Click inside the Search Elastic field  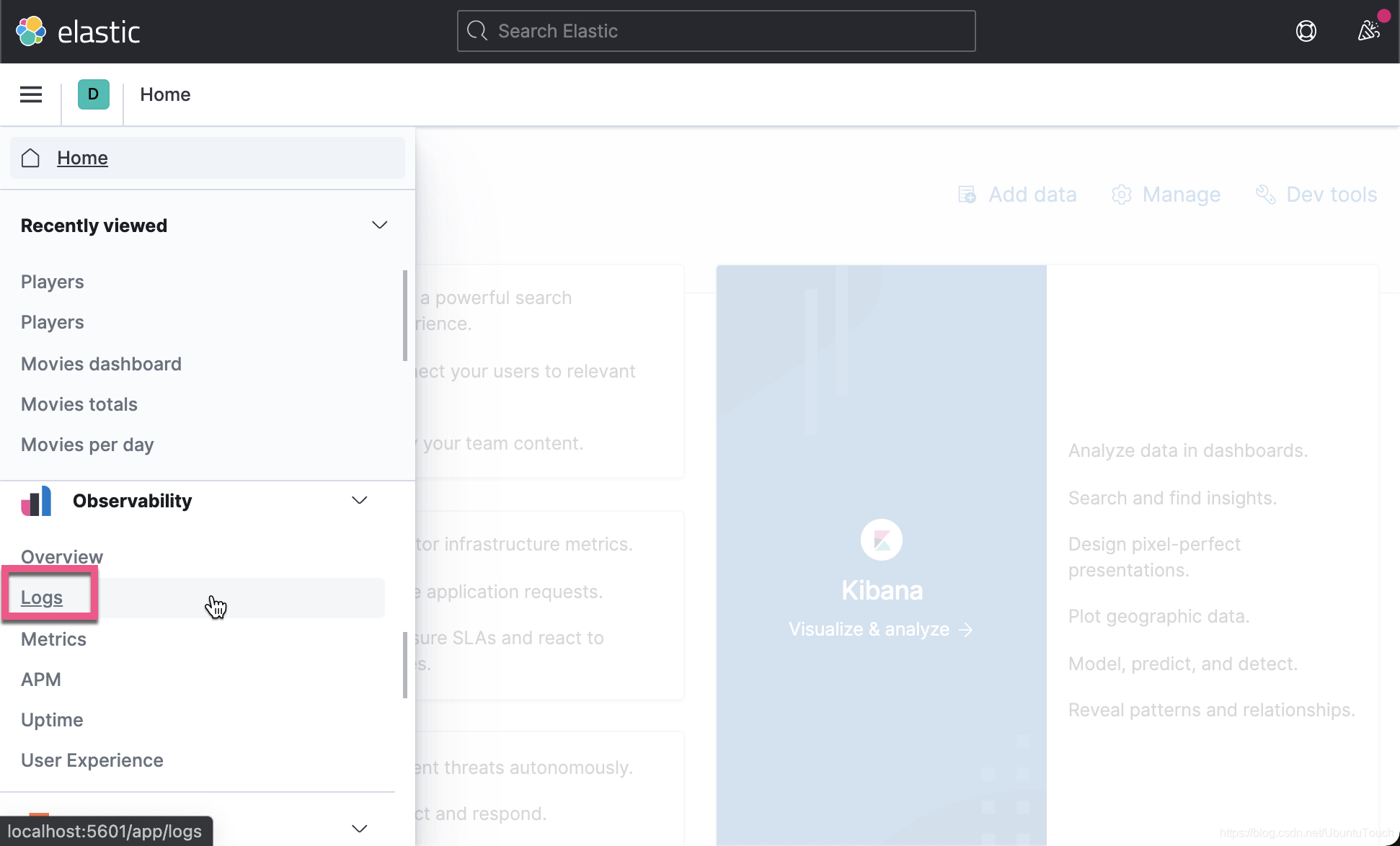tap(716, 31)
